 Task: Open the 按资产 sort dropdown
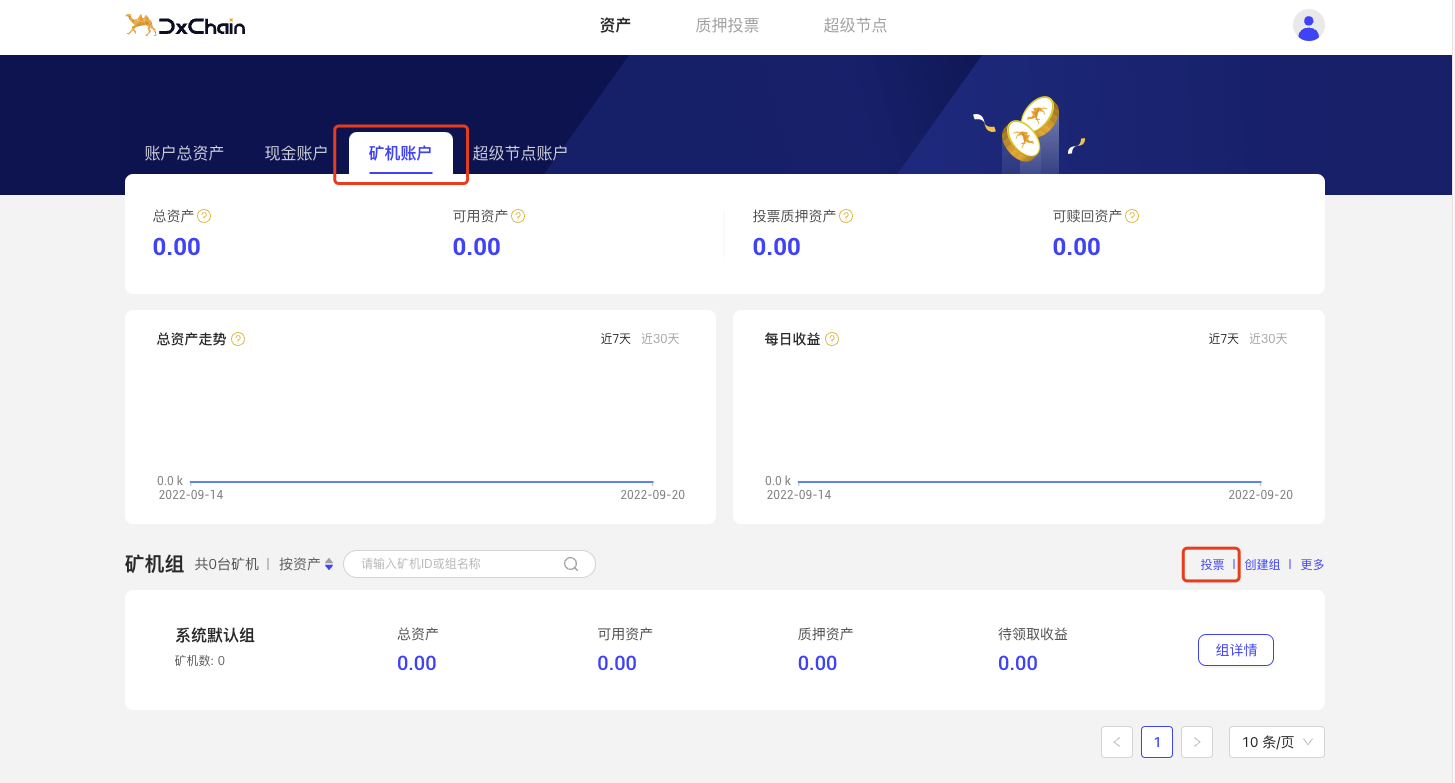tap(306, 564)
